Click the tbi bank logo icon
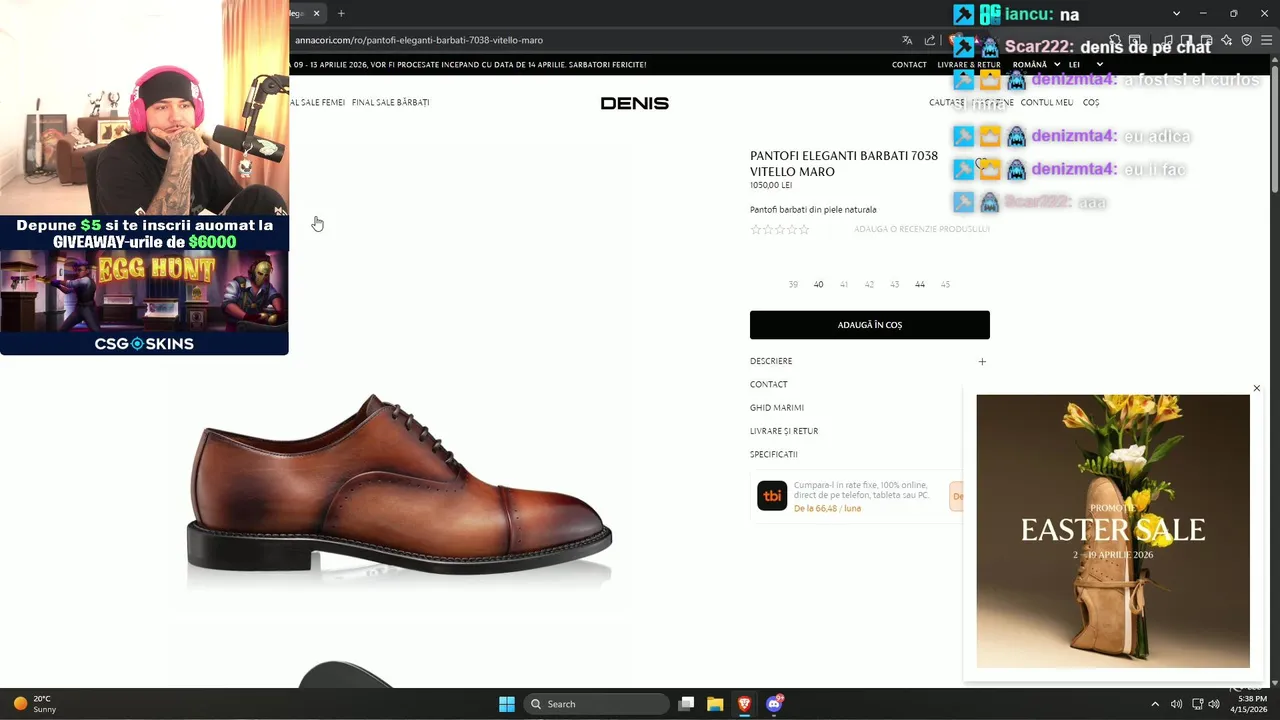 point(772,495)
